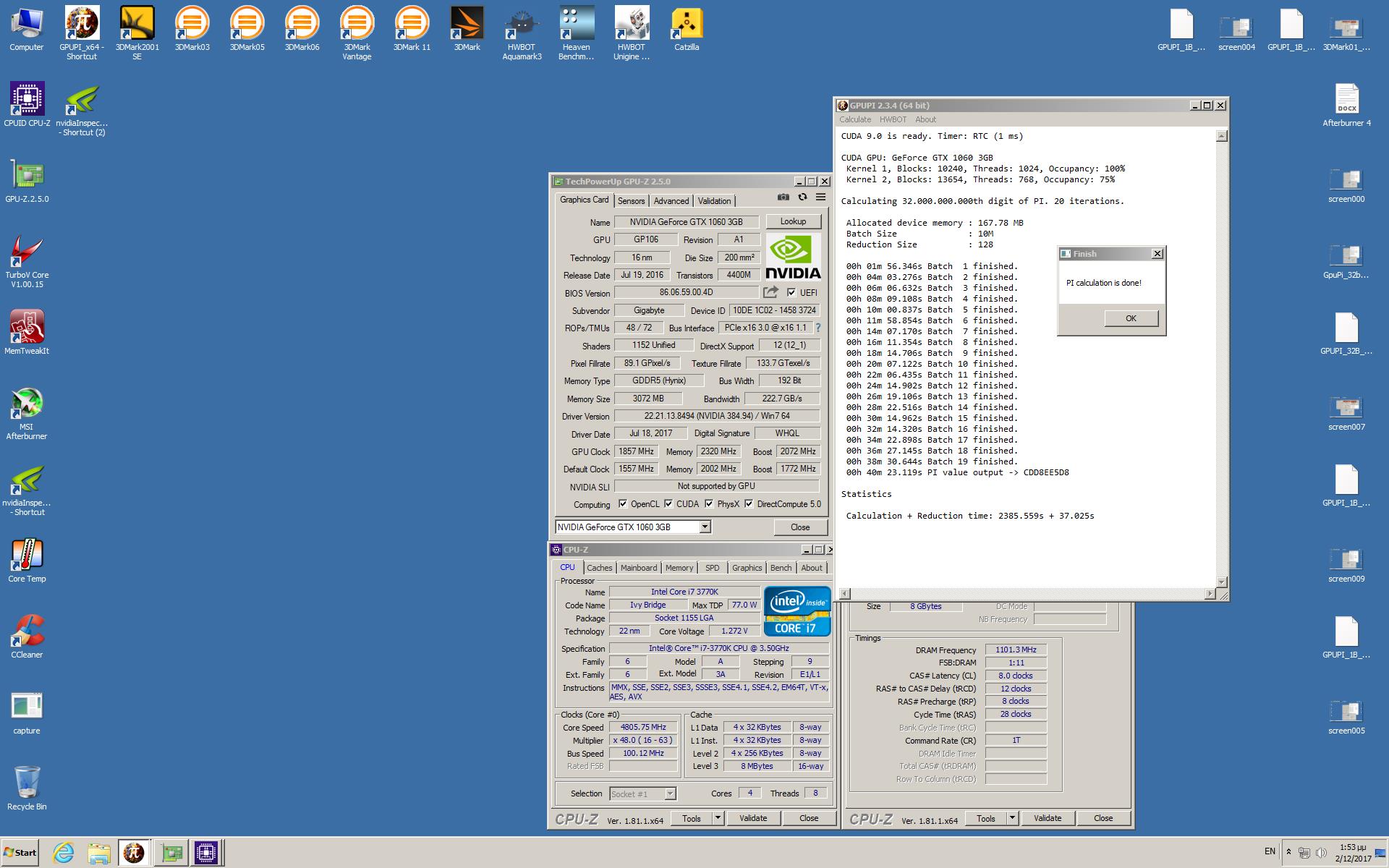Click OK in the Finish dialog

tap(1131, 318)
